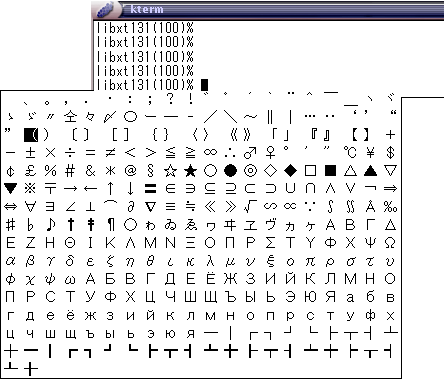Choose the left-right double arrow symbol
Screen dimensions: 444x379
[x=10, y=207]
